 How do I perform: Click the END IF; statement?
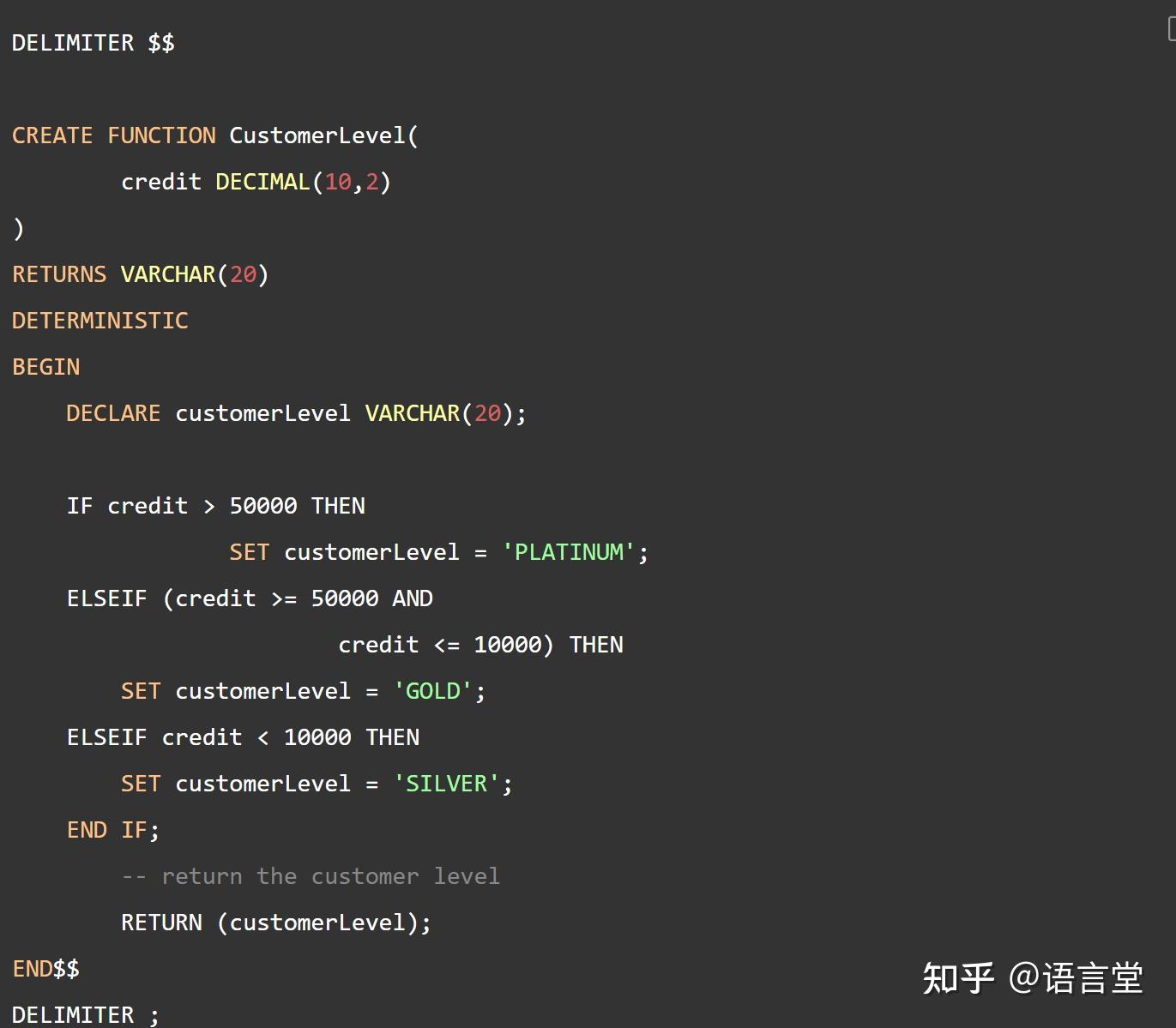112,829
